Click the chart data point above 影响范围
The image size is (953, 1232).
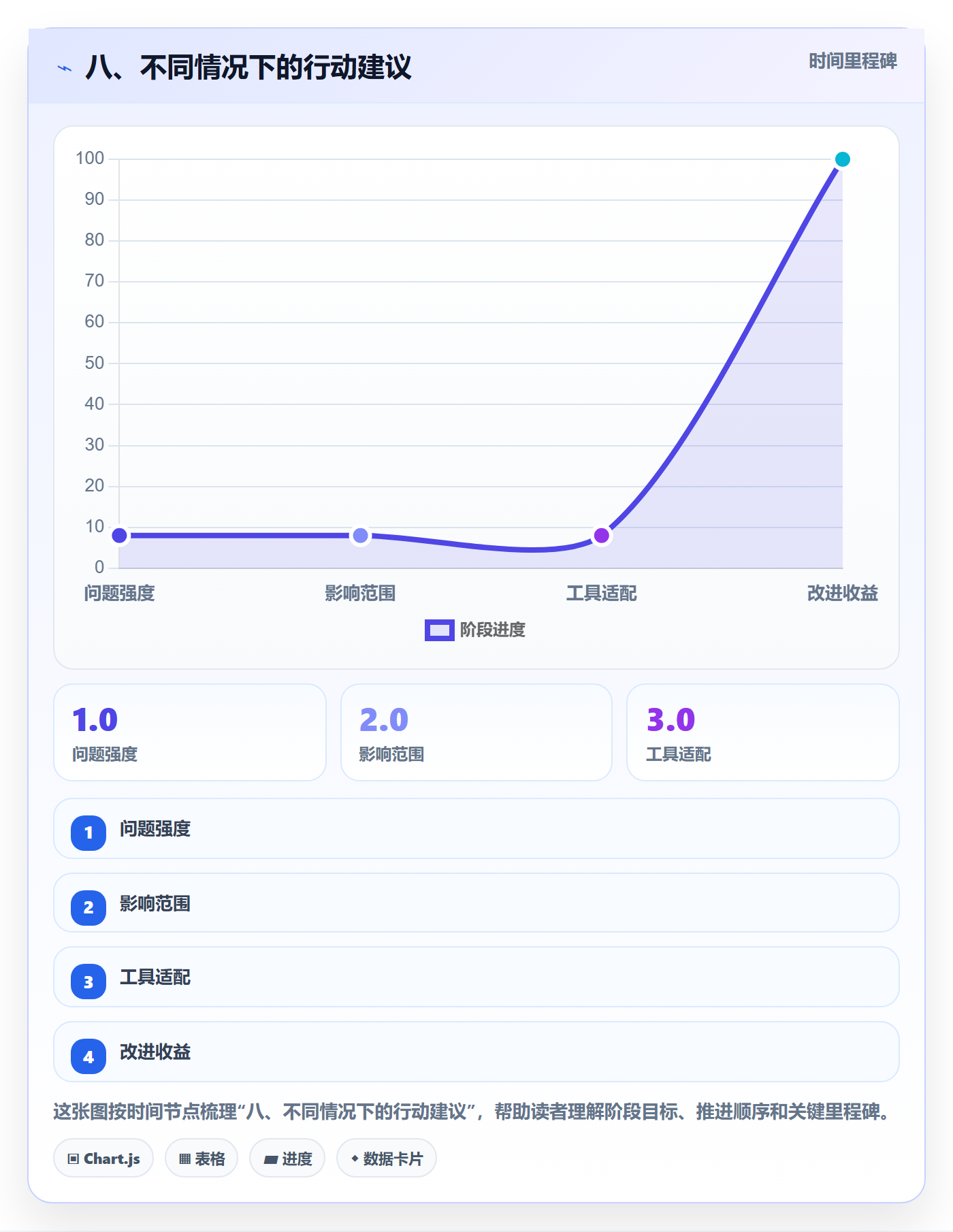click(x=360, y=536)
